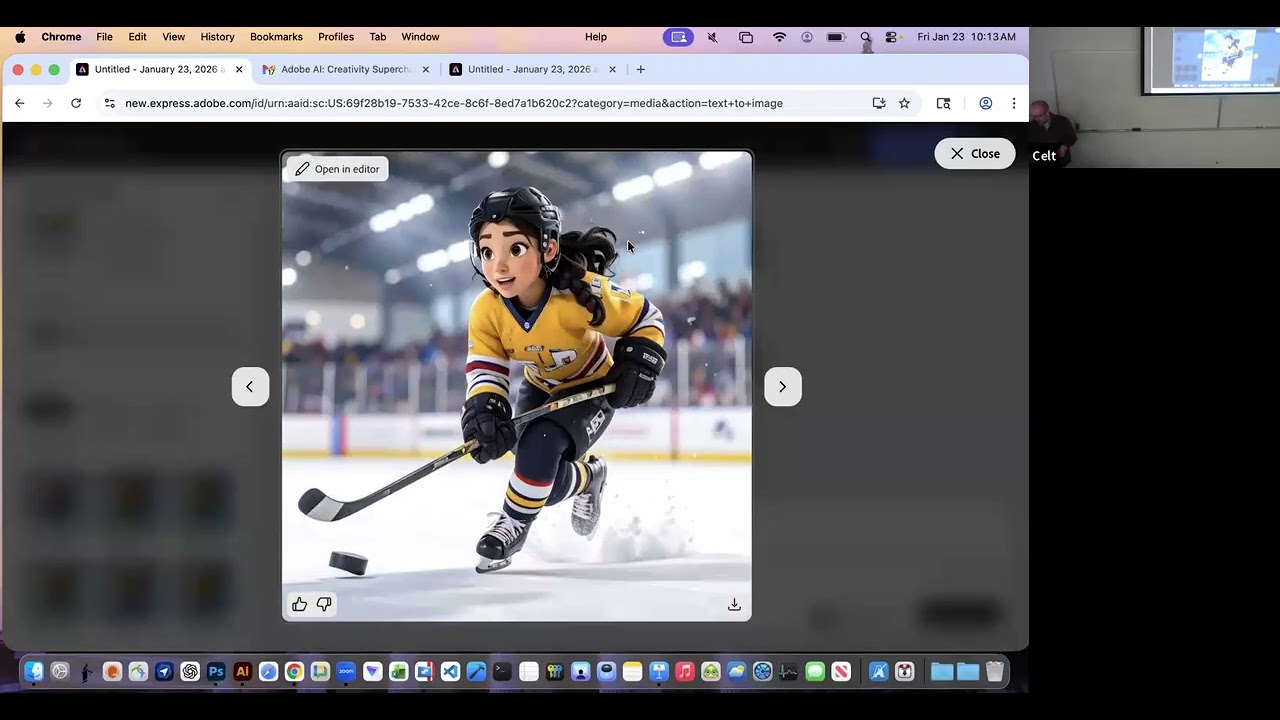Image resolution: width=1280 pixels, height=720 pixels.
Task: Install app icon in address bar
Action: tap(879, 103)
